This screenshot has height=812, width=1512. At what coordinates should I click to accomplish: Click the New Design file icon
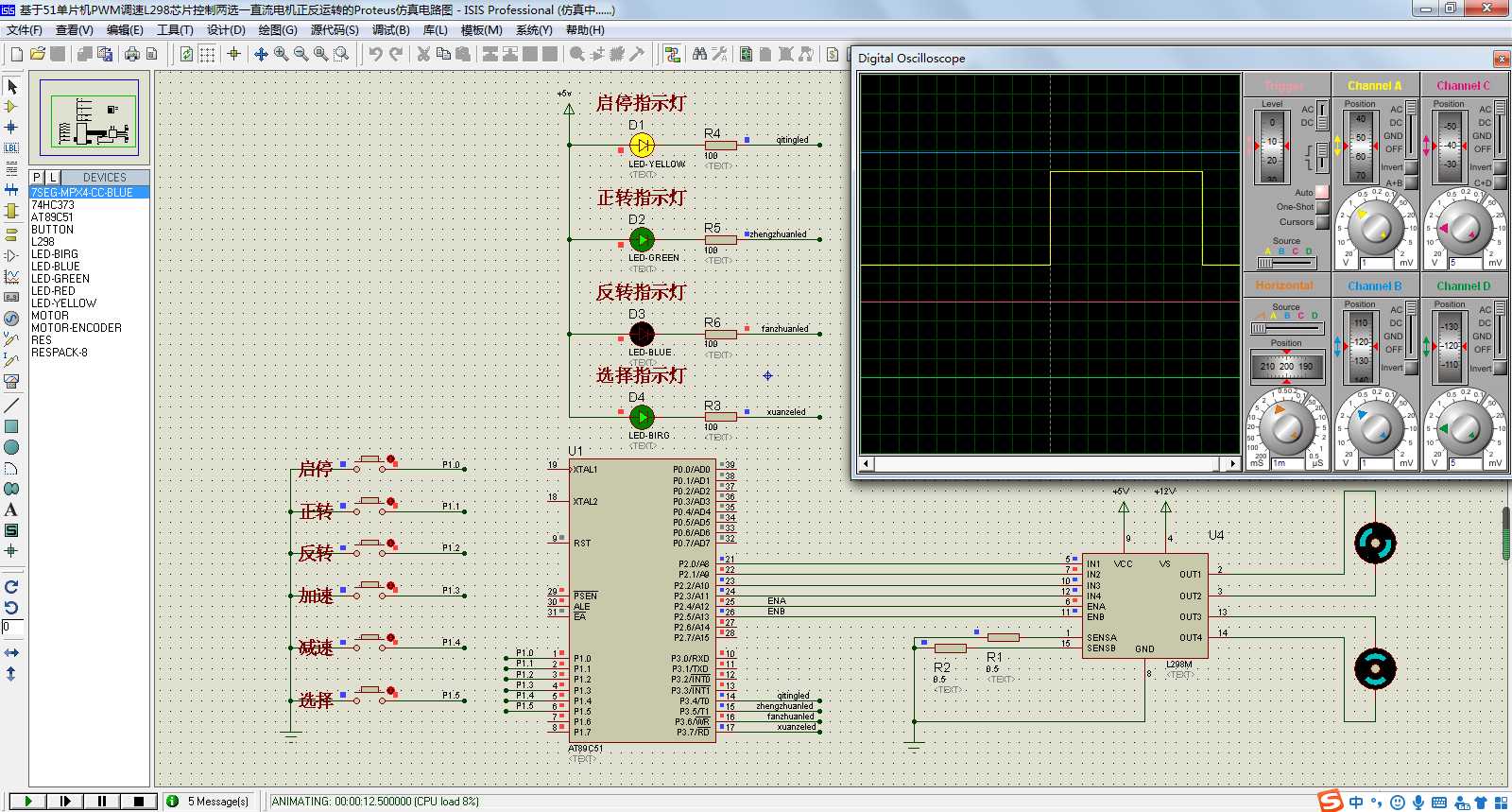tap(17, 54)
